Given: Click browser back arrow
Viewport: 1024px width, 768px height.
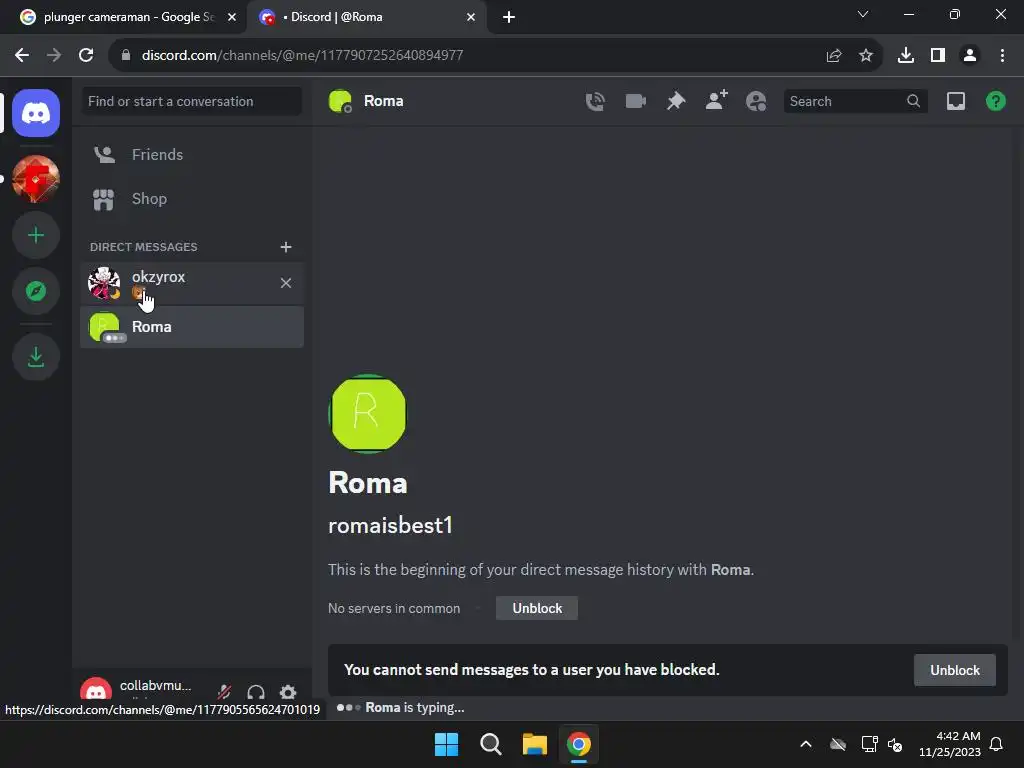Looking at the screenshot, I should (x=22, y=56).
